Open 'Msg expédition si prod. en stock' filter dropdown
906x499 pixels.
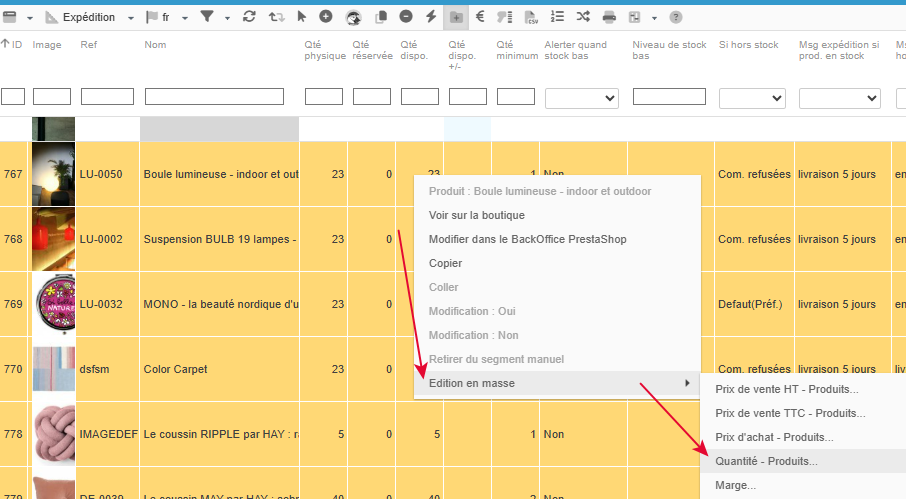pos(840,98)
